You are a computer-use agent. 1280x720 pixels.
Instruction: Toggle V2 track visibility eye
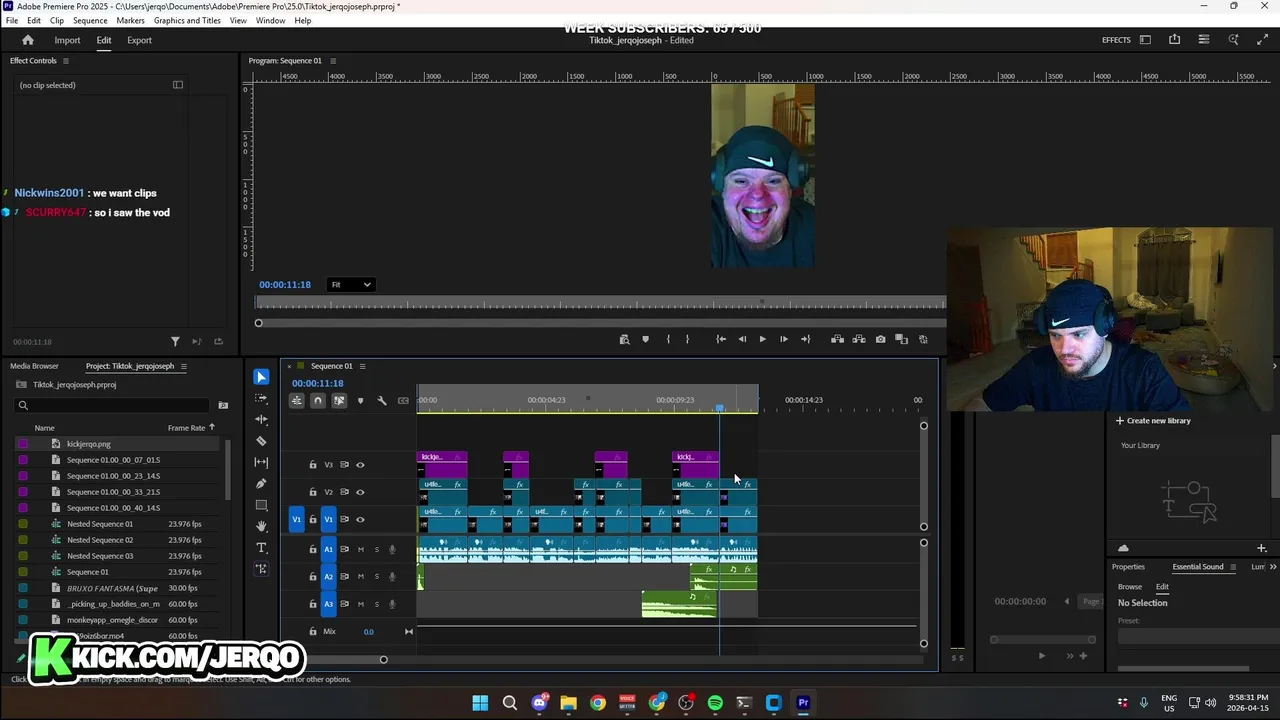[360, 492]
